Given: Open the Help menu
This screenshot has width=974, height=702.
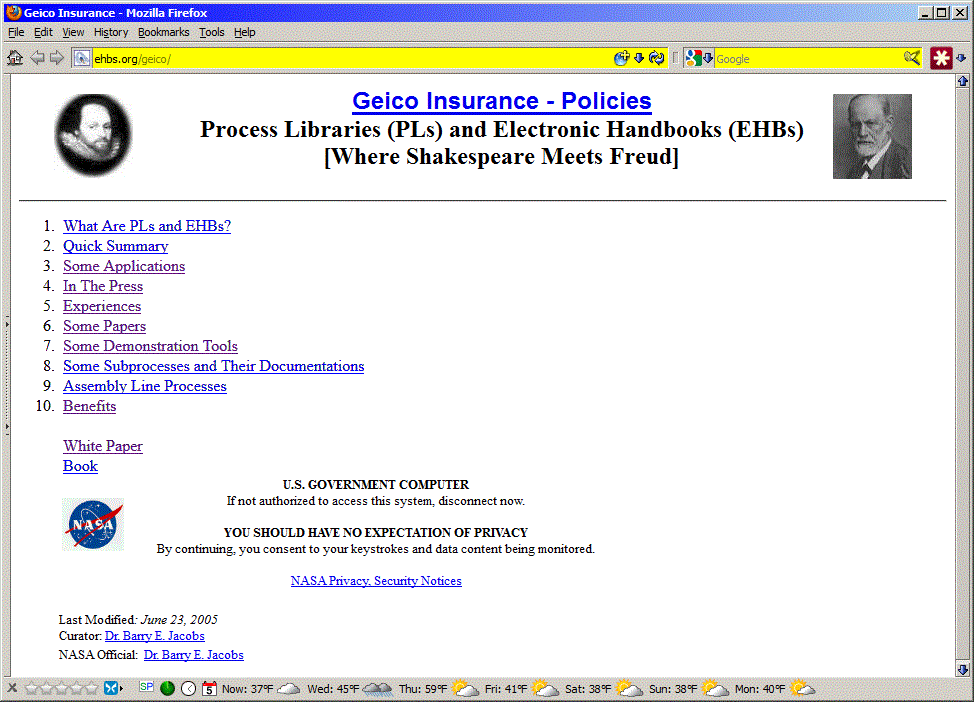Looking at the screenshot, I should 244,32.
